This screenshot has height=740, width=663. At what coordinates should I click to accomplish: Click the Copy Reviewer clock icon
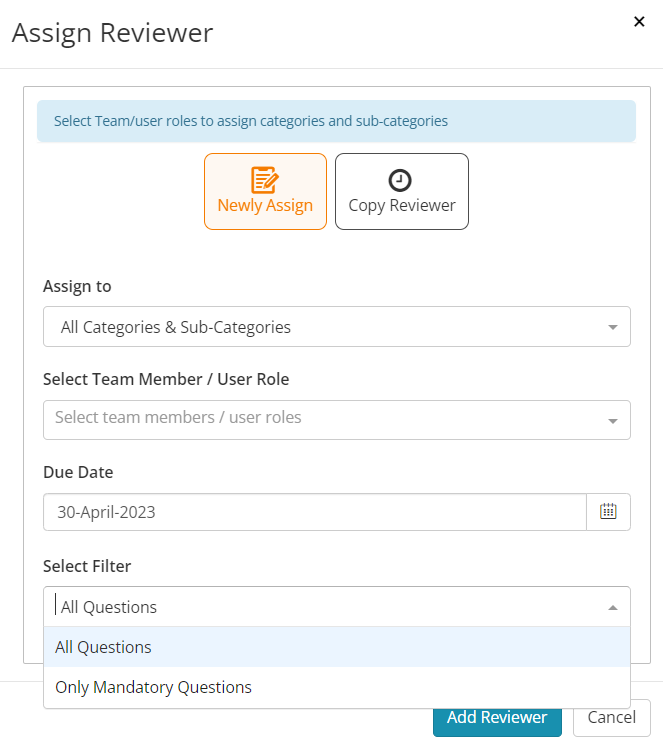point(400,180)
